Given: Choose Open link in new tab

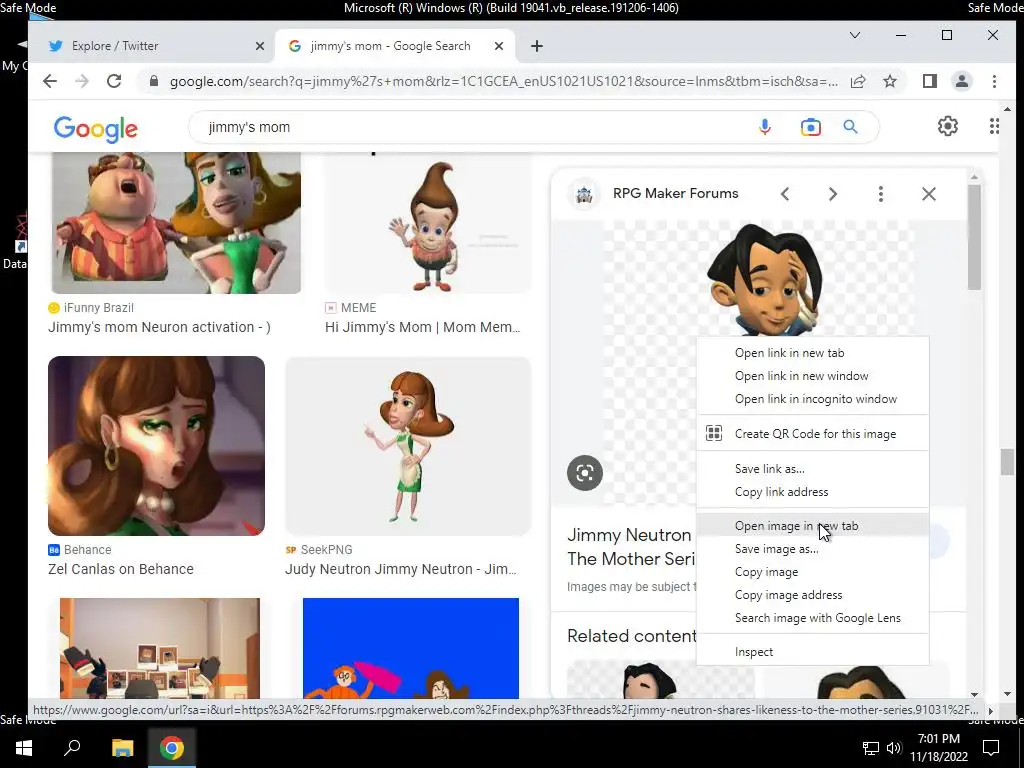Looking at the screenshot, I should (x=812, y=353).
